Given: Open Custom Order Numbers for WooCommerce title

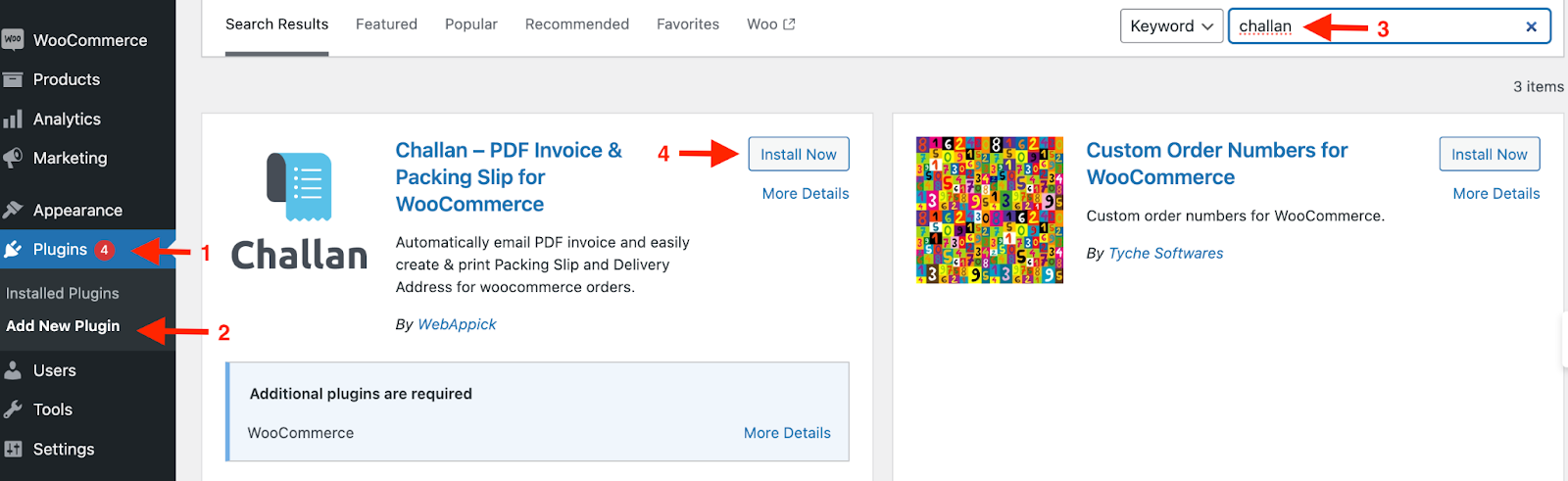Looking at the screenshot, I should coord(1217,164).
